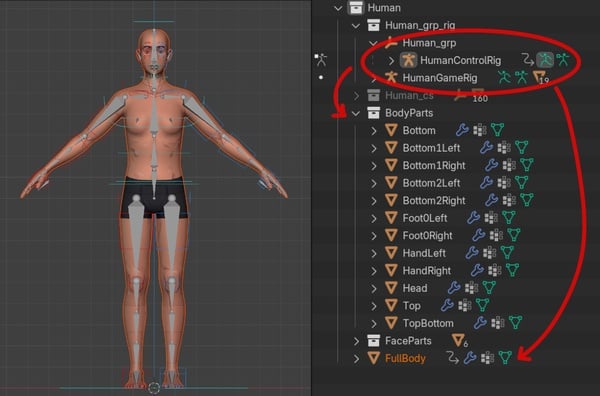Select the HandLeft object name
Viewport: 600px width, 396px height.
pos(424,253)
